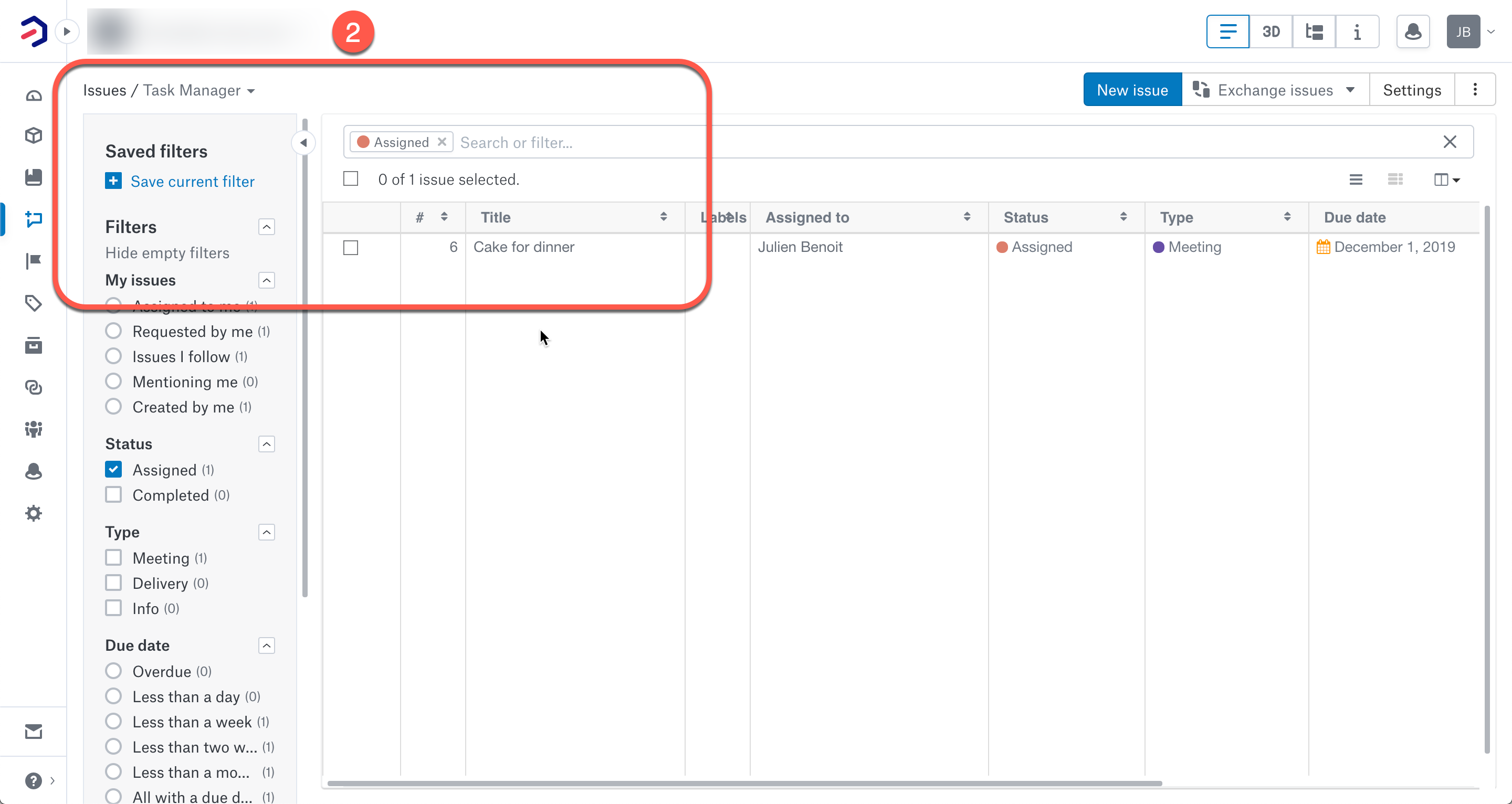Collapse the Status filter section
1512x804 pixels.
click(x=267, y=445)
